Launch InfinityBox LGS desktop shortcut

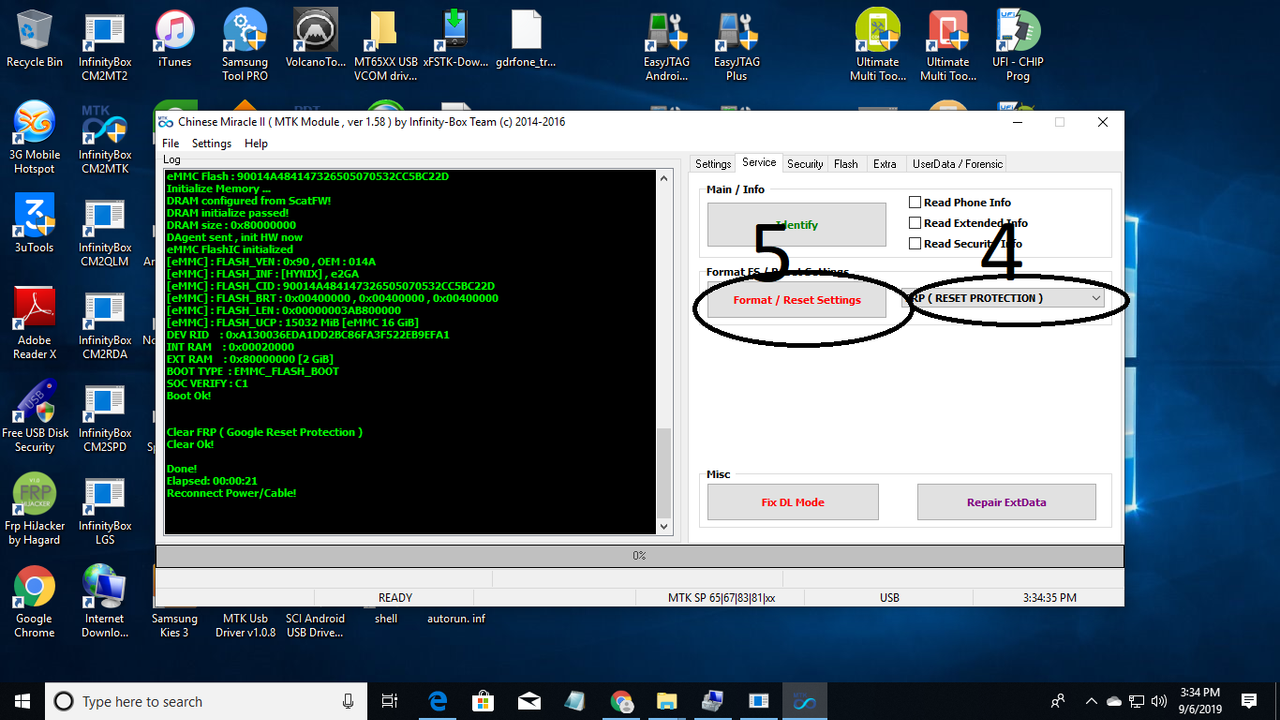coord(105,509)
